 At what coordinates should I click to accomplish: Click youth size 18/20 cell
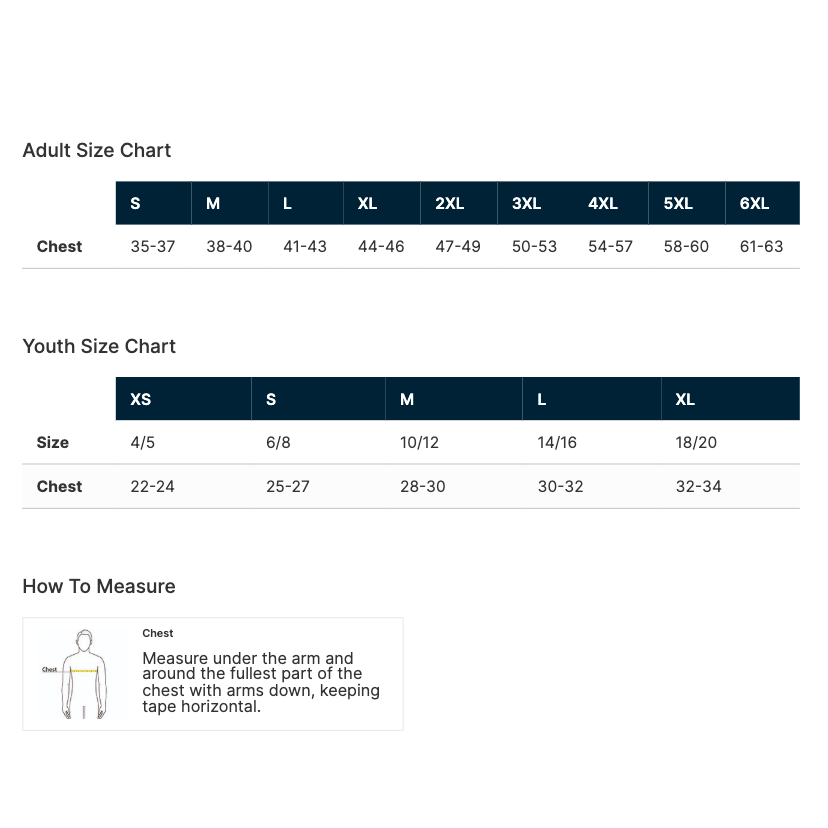[696, 442]
